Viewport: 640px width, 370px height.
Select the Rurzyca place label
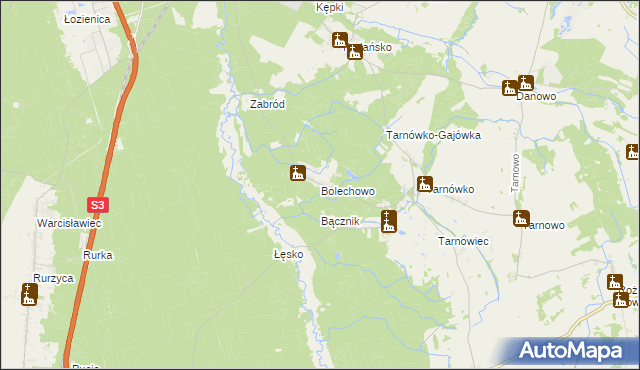pos(53,278)
